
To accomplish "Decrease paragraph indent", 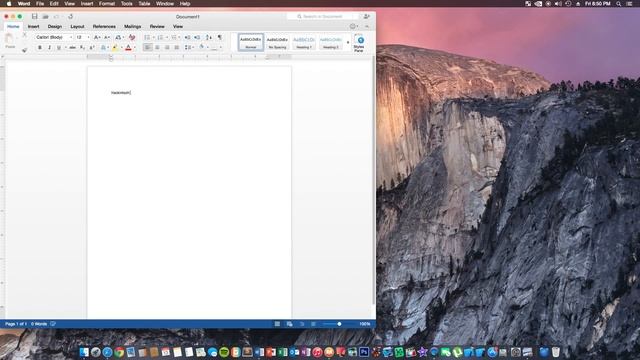I will coord(187,37).
